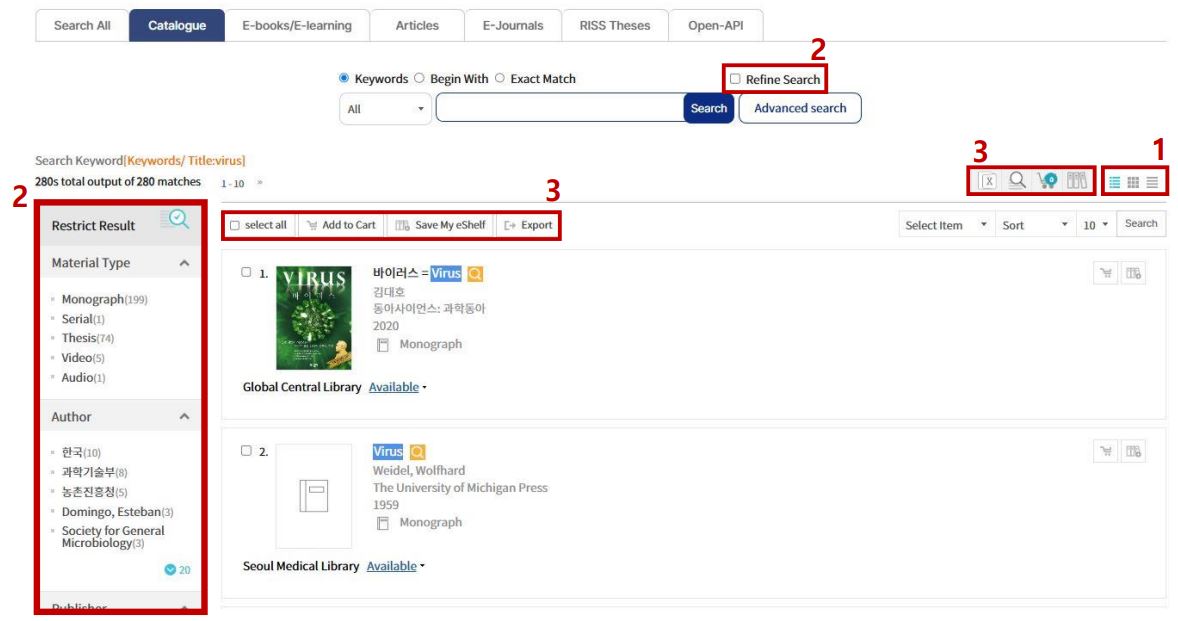The width and height of the screenshot is (1178, 621).
Task: Click the blue Search button
Action: pos(708,108)
